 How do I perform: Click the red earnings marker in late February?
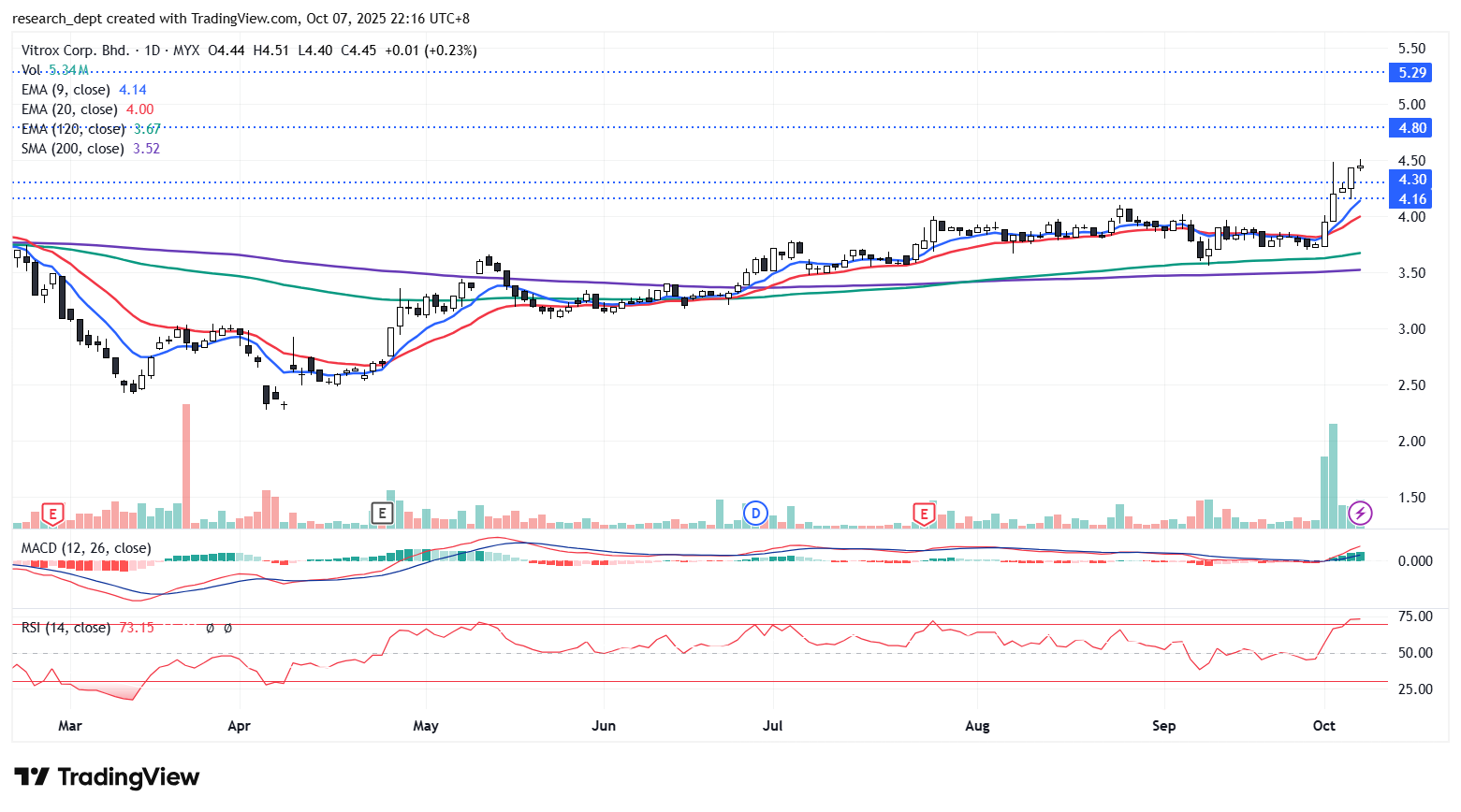tap(53, 514)
